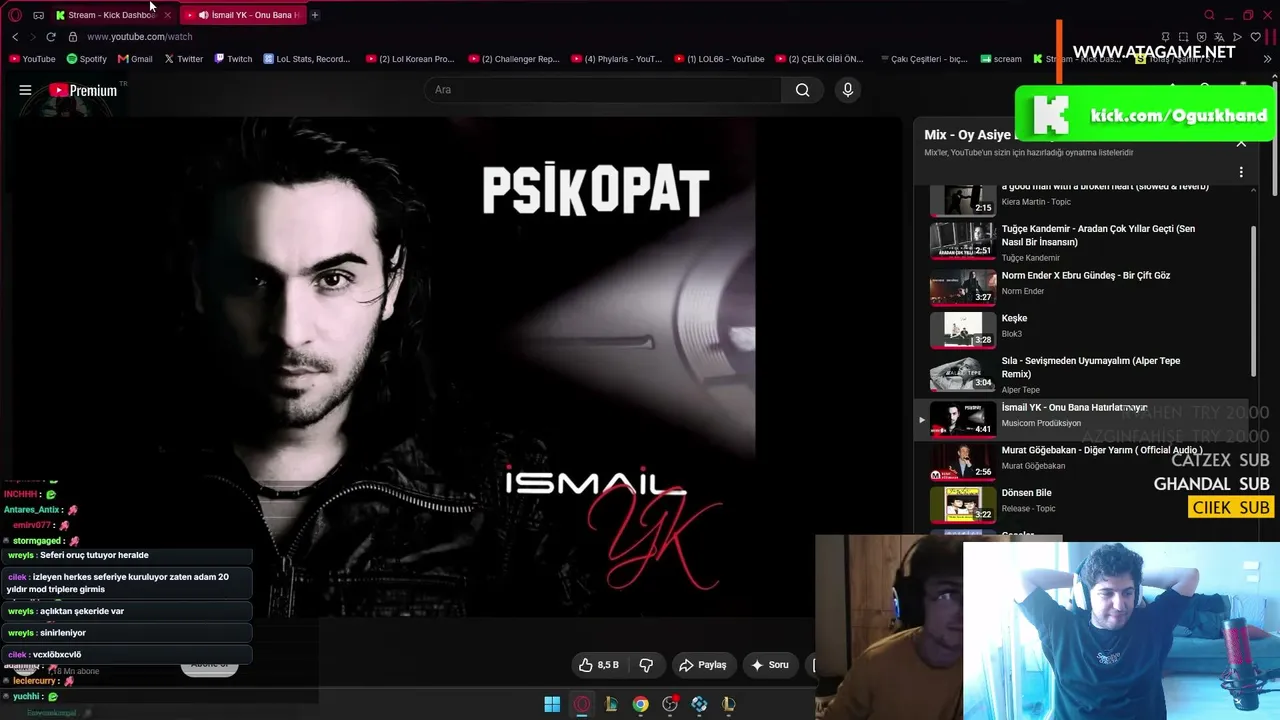The height and width of the screenshot is (720, 1280).
Task: Click the Soru ask button
Action: tap(770, 665)
